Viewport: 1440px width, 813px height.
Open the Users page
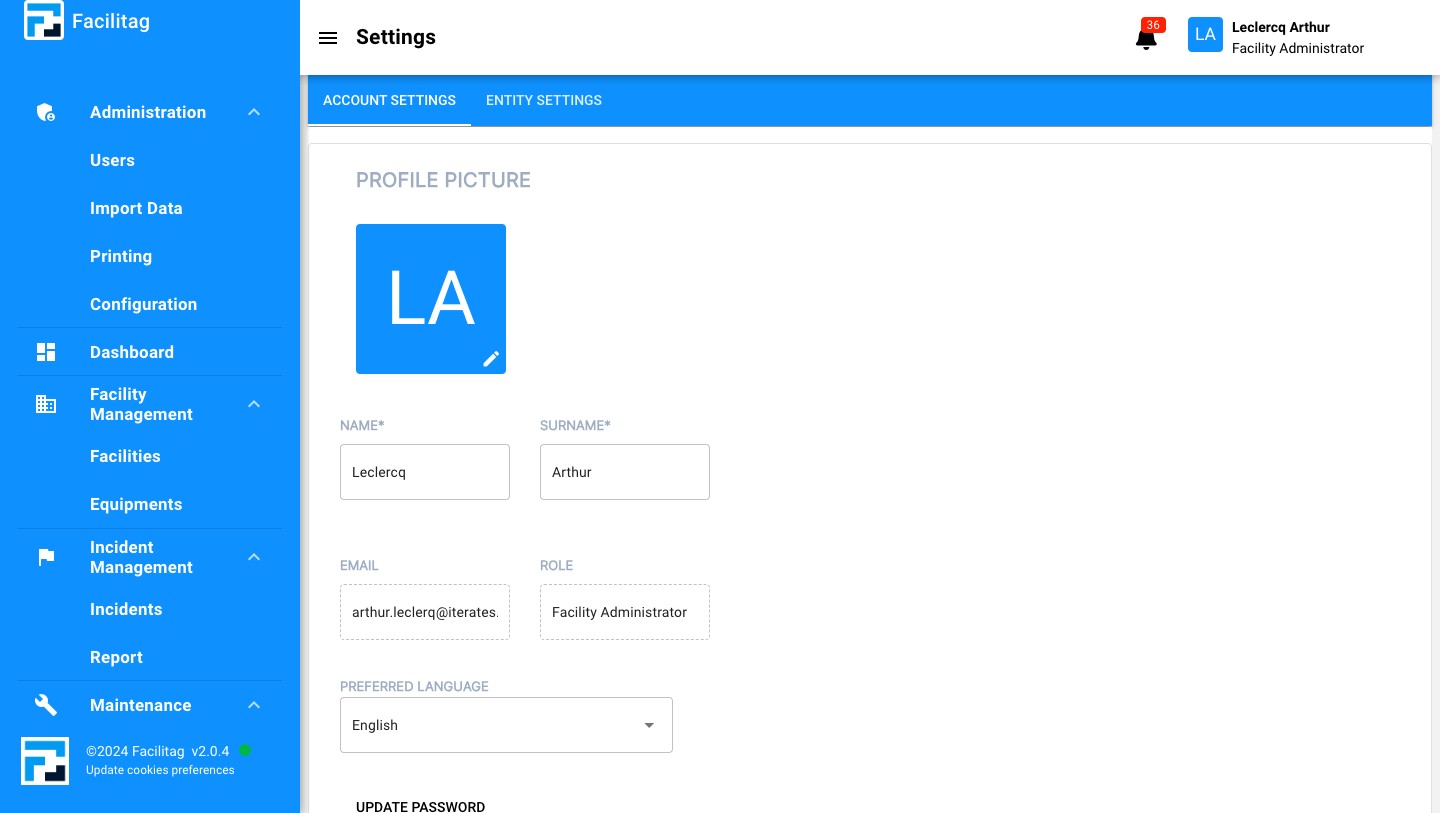[x=112, y=160]
